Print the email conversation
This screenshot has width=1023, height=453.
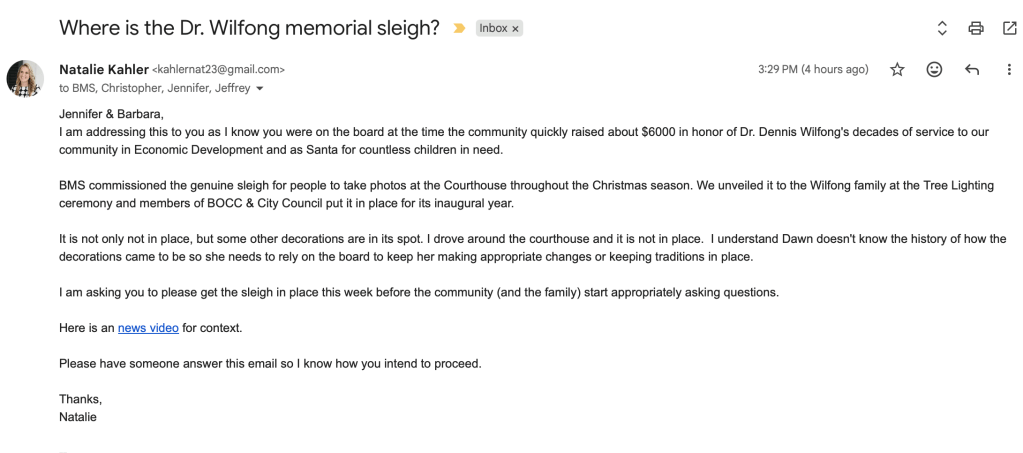point(976,29)
